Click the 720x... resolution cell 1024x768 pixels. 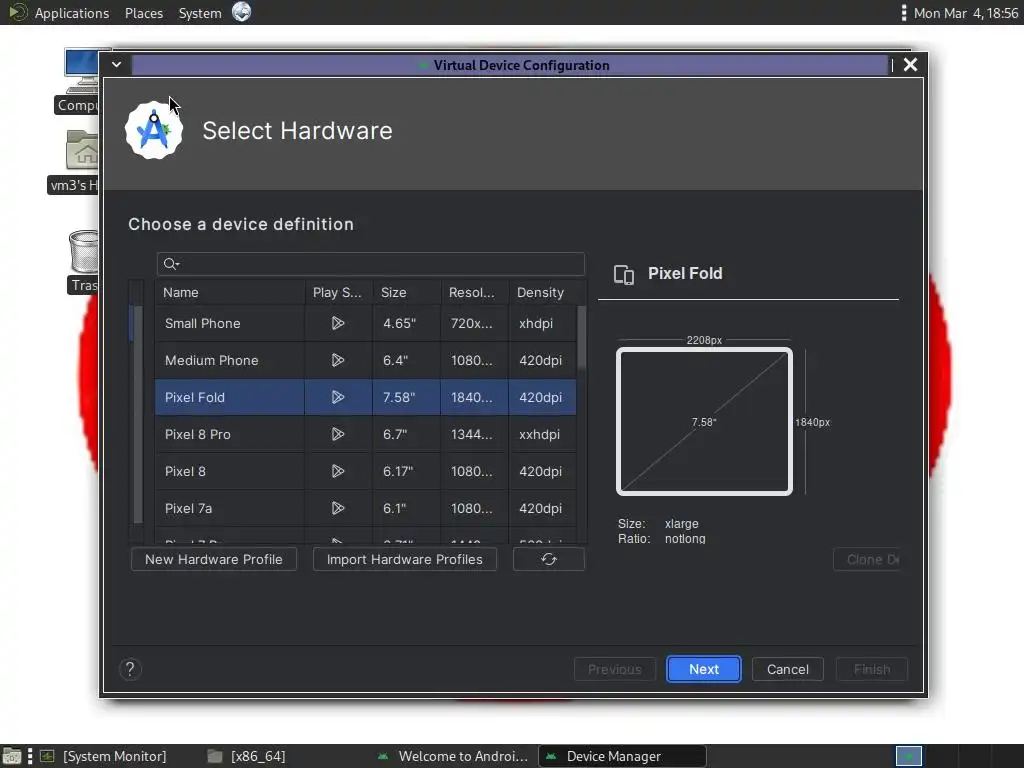pos(472,323)
